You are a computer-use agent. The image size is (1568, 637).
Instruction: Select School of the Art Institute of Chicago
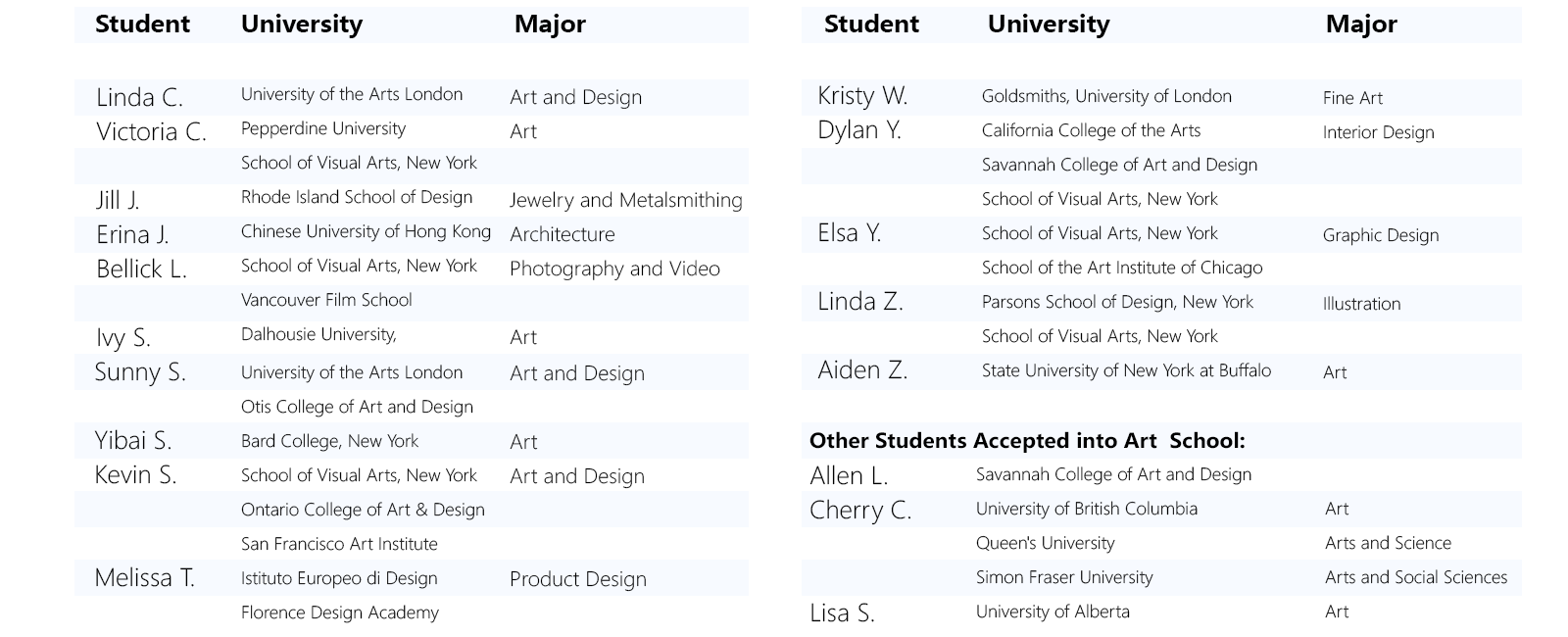[x=1122, y=268]
